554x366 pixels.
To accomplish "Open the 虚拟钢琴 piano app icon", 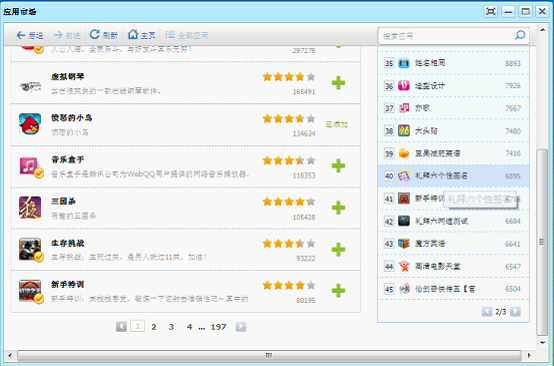I will (30, 86).
